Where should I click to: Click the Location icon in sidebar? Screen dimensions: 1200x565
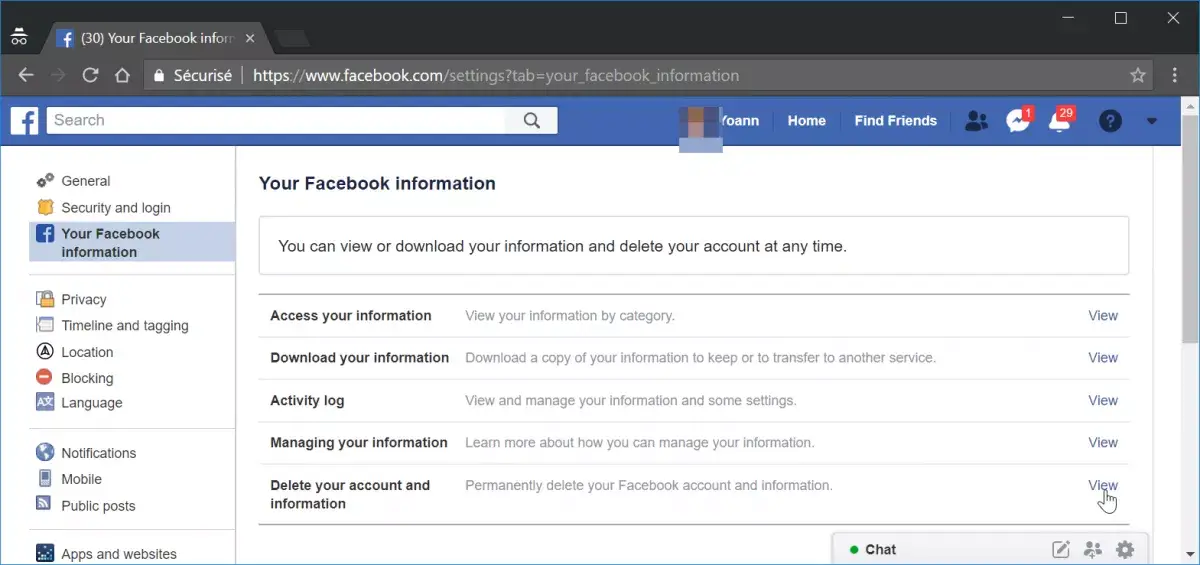click(45, 352)
